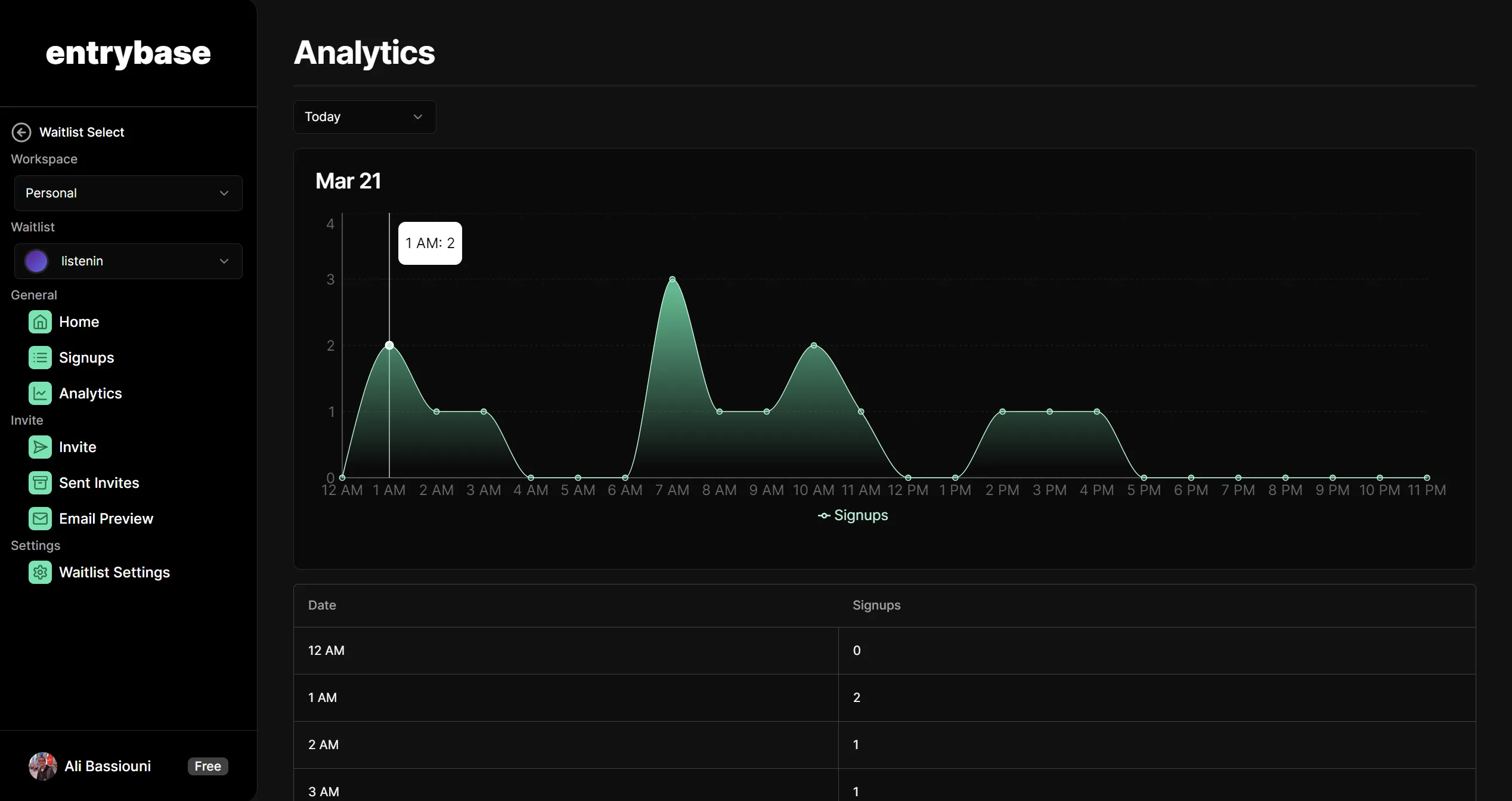
Task: Click the Signups list icon
Action: click(40, 358)
